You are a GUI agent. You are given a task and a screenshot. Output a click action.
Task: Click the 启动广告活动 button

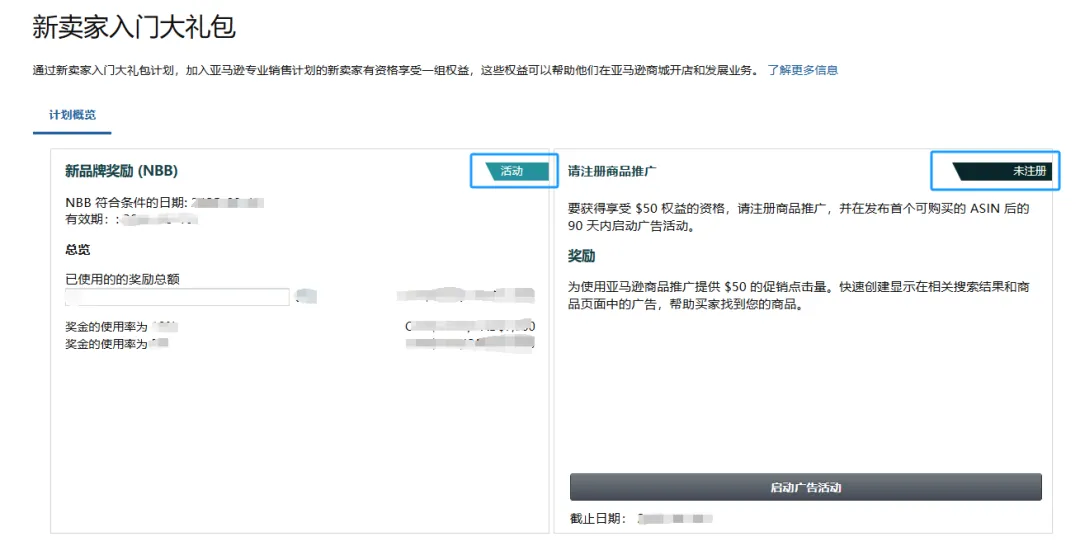[805, 487]
